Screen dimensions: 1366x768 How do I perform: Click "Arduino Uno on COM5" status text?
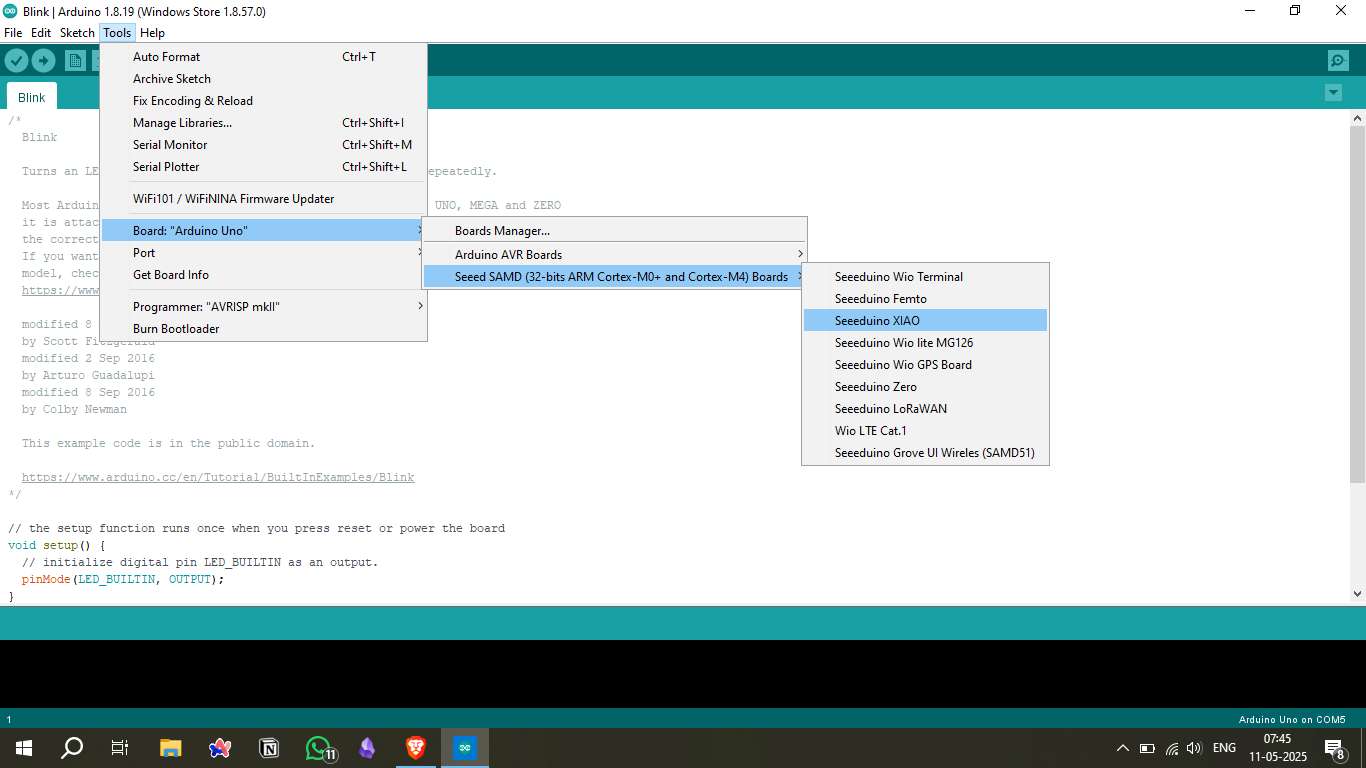(x=1292, y=719)
